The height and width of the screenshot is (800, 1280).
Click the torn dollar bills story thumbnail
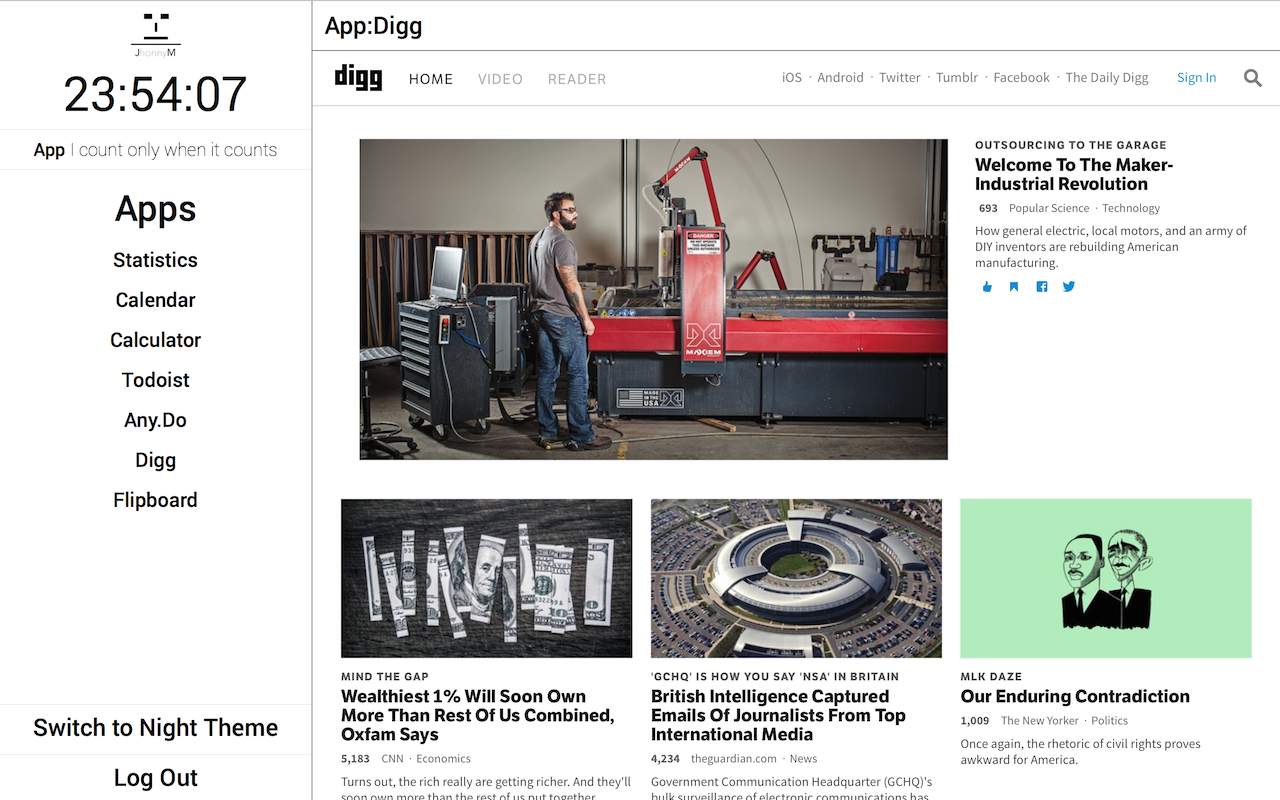(x=486, y=578)
